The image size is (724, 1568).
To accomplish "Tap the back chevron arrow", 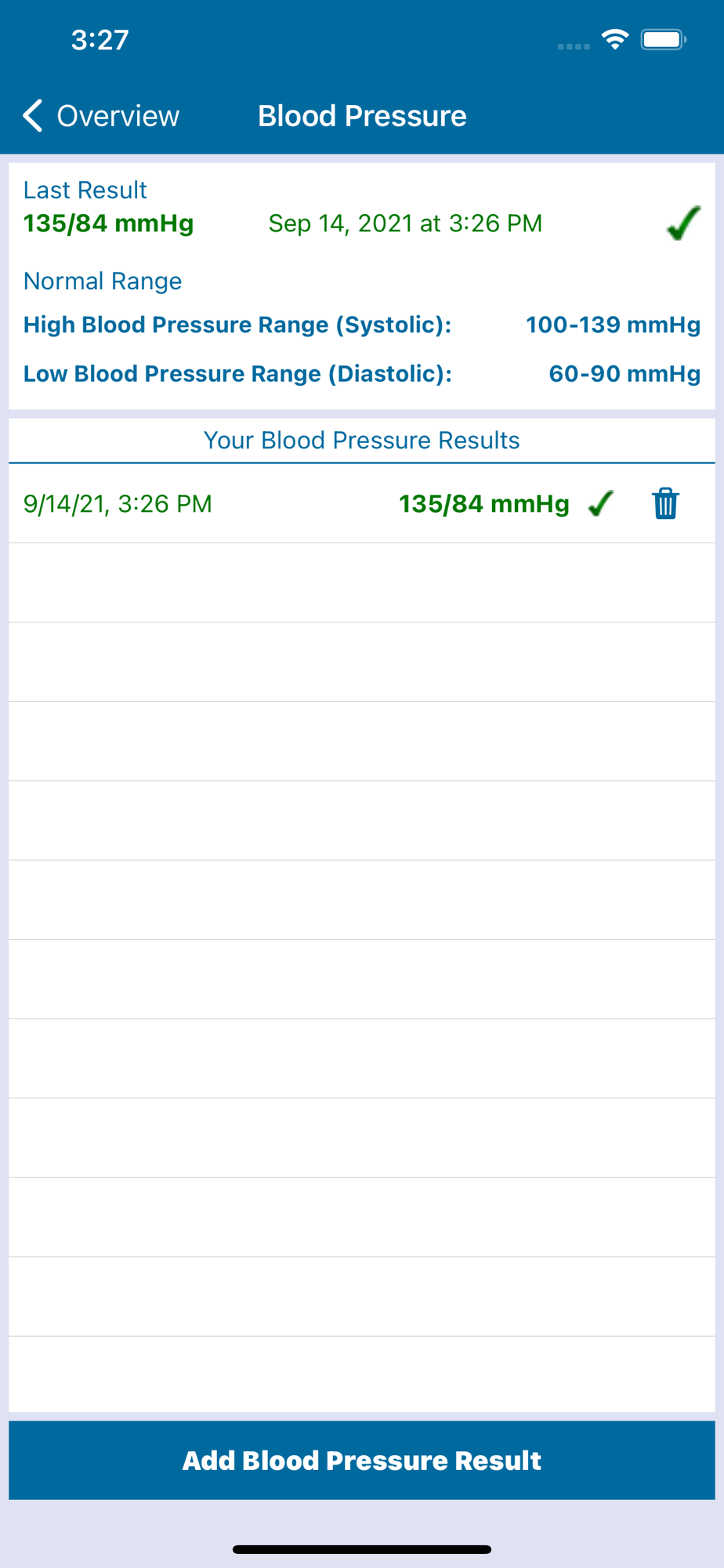I will point(32,116).
